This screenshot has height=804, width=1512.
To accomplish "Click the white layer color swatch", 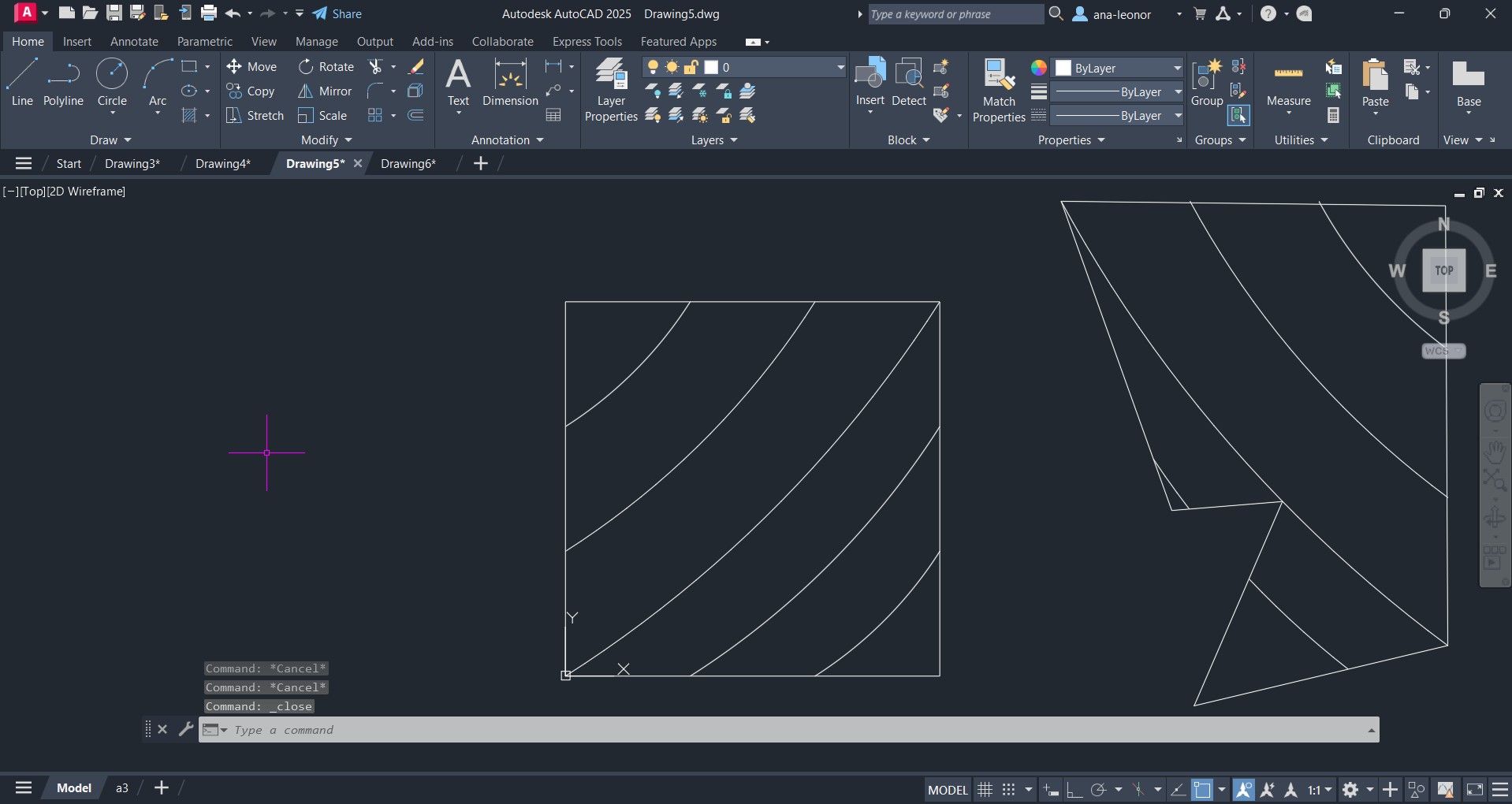I will pyautogui.click(x=711, y=68).
